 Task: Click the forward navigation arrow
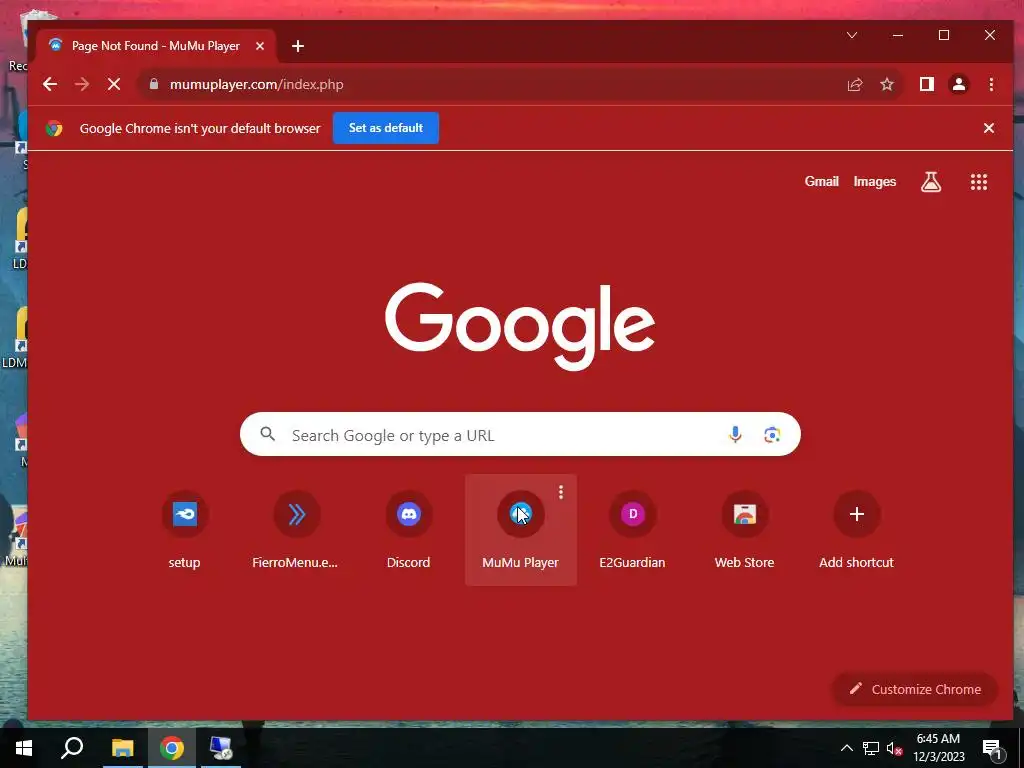click(x=82, y=84)
